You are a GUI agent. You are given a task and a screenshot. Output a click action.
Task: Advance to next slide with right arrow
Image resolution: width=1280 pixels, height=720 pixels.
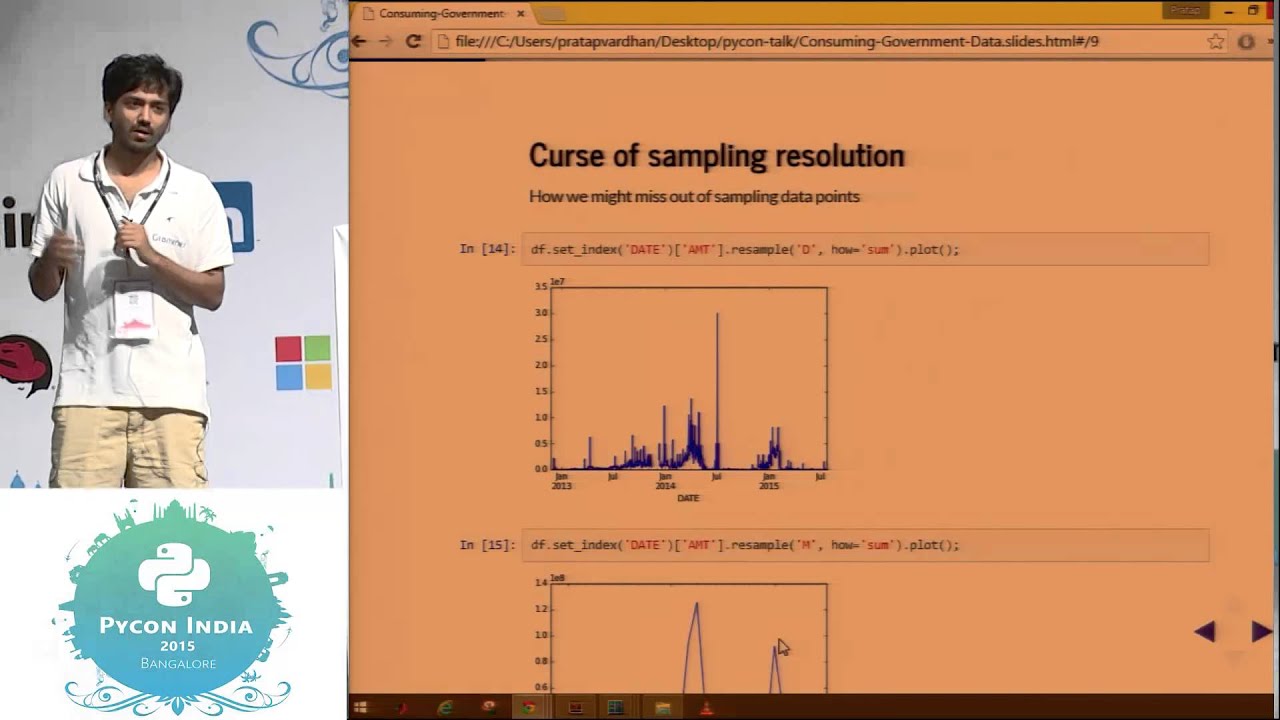pyautogui.click(x=1261, y=631)
